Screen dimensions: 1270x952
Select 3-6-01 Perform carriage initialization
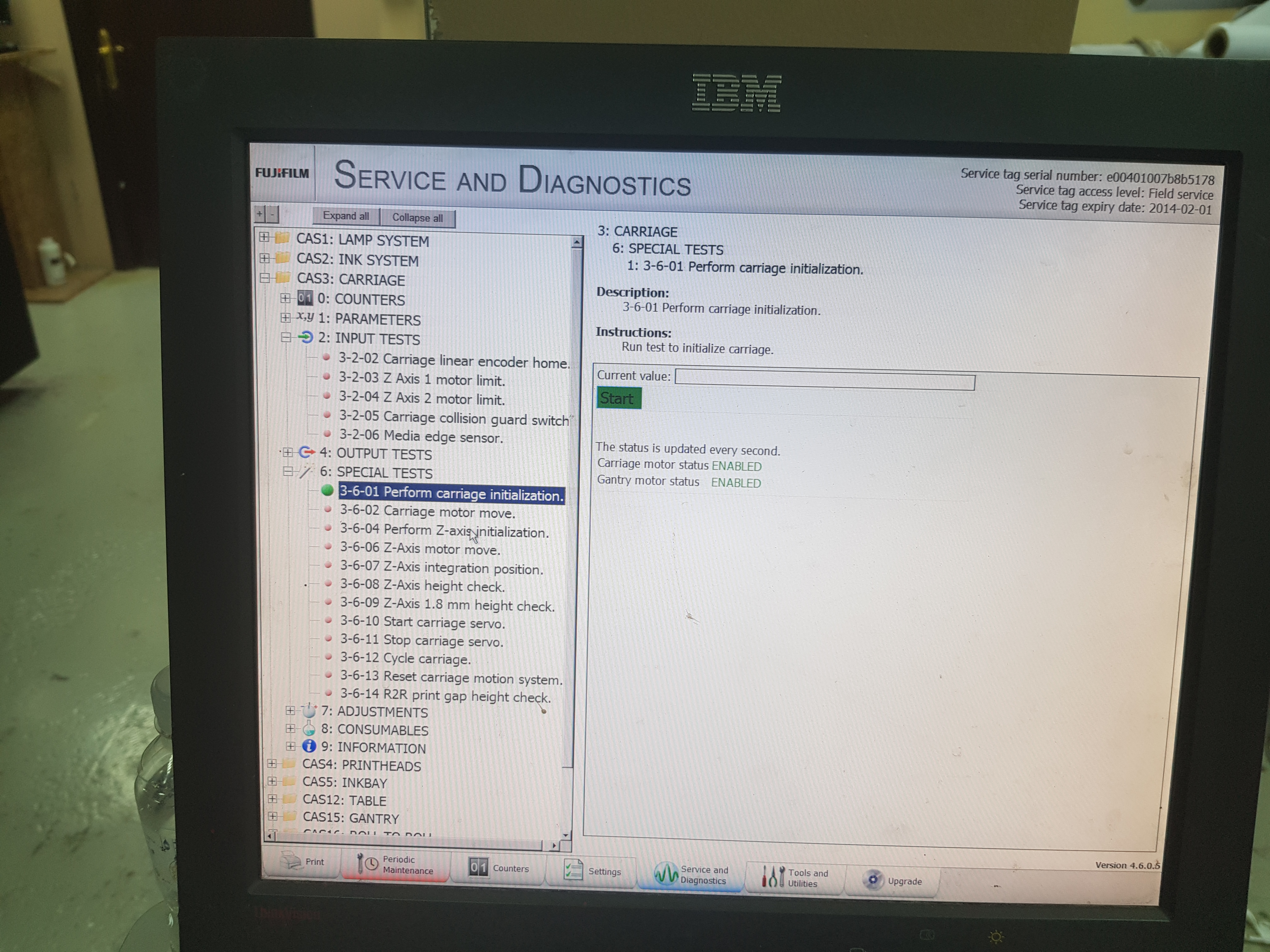[451, 494]
